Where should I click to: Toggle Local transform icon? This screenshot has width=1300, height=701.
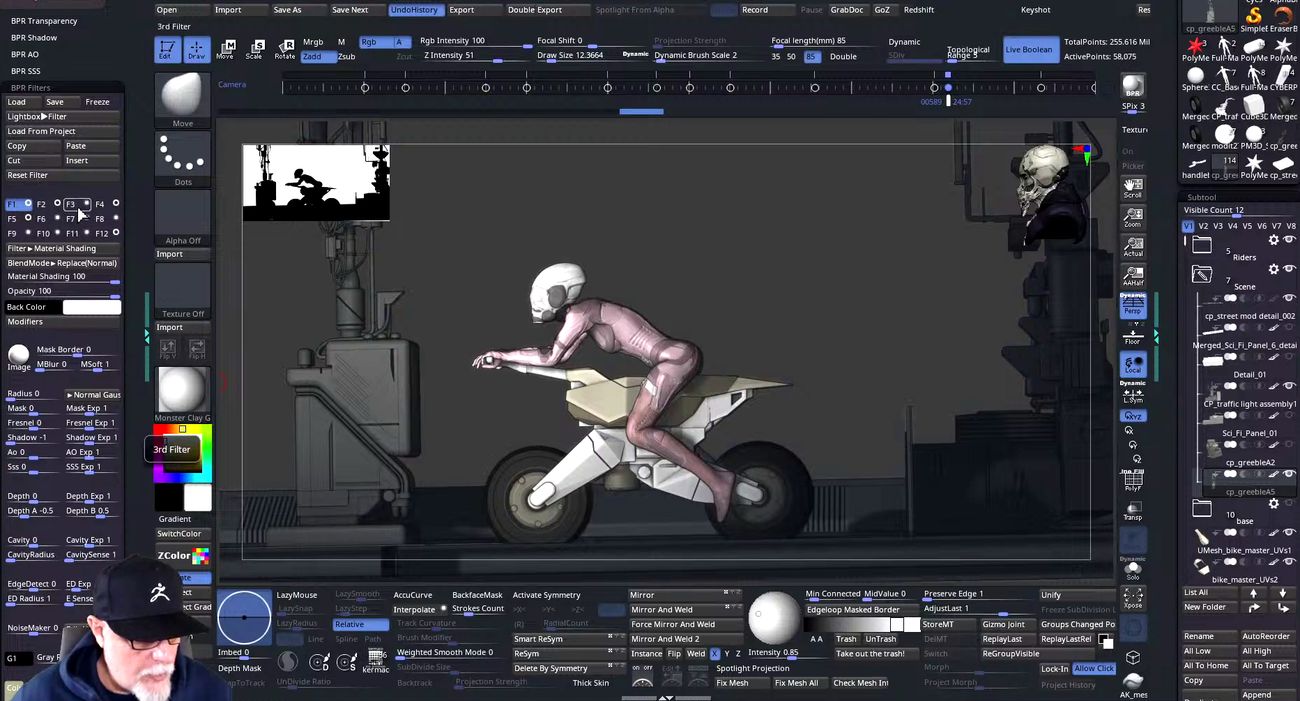tap(1132, 365)
